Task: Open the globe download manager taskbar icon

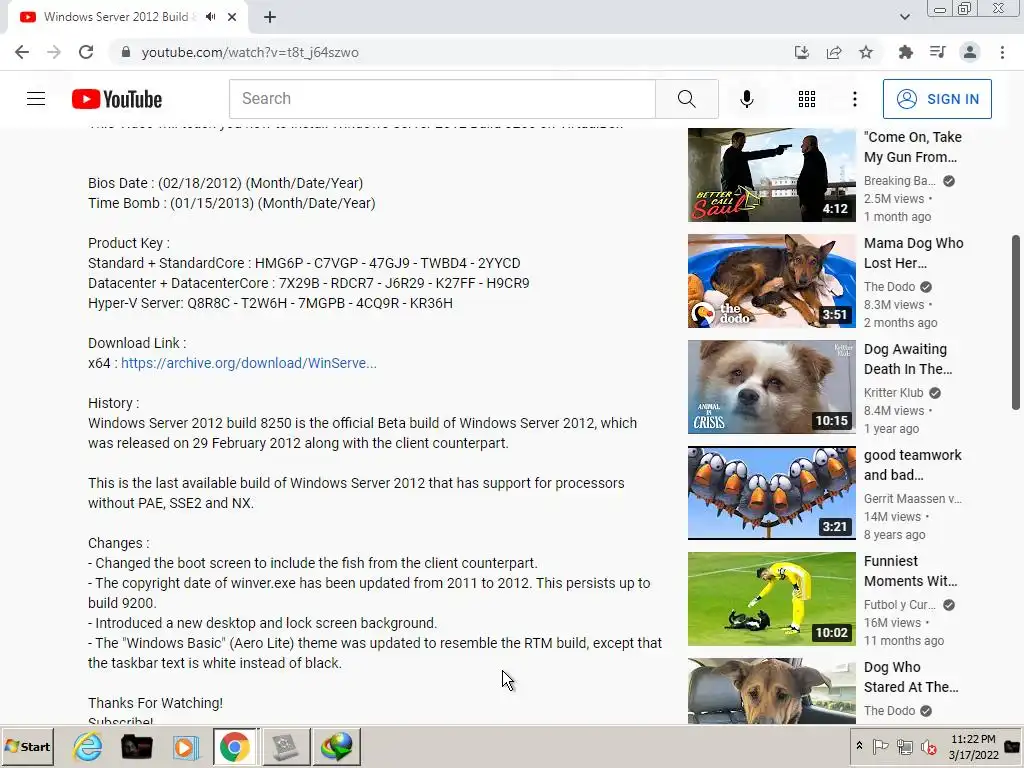Action: pos(337,746)
